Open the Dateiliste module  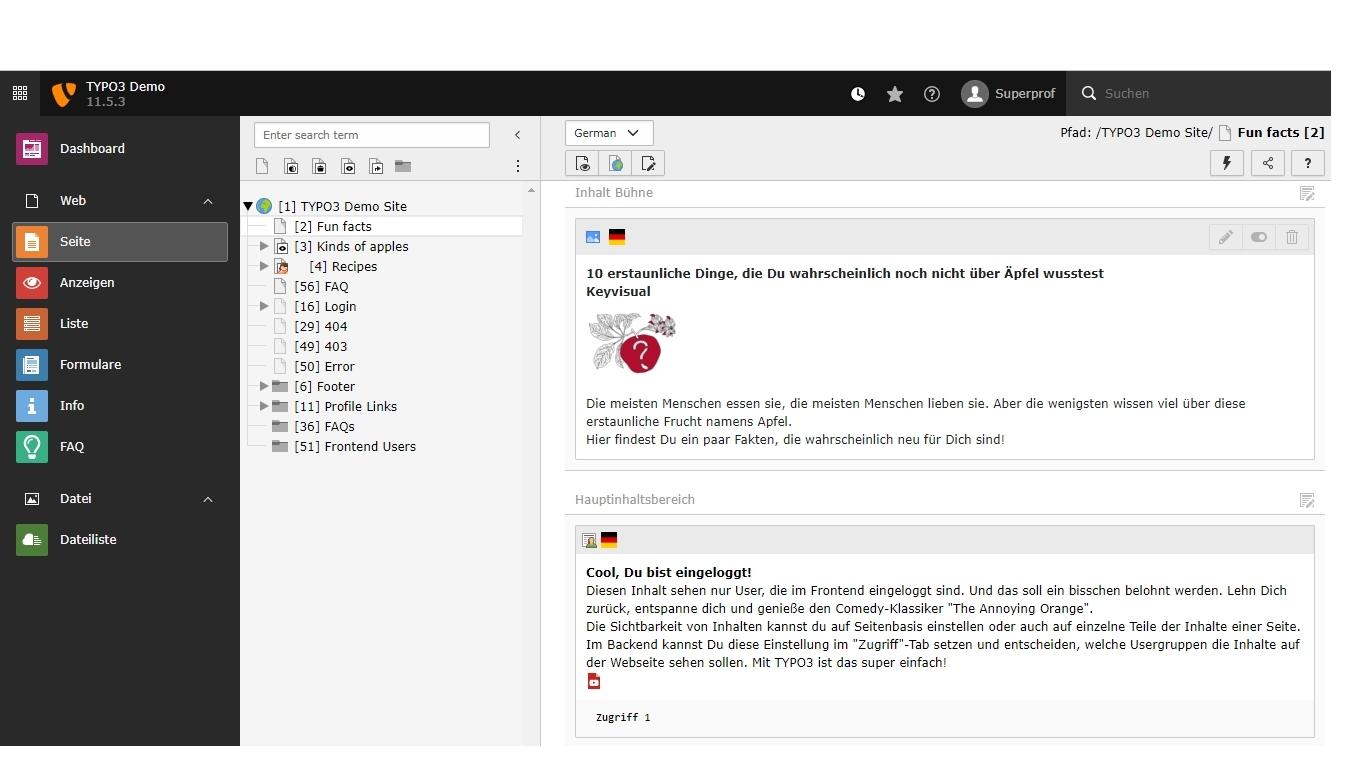coord(90,539)
